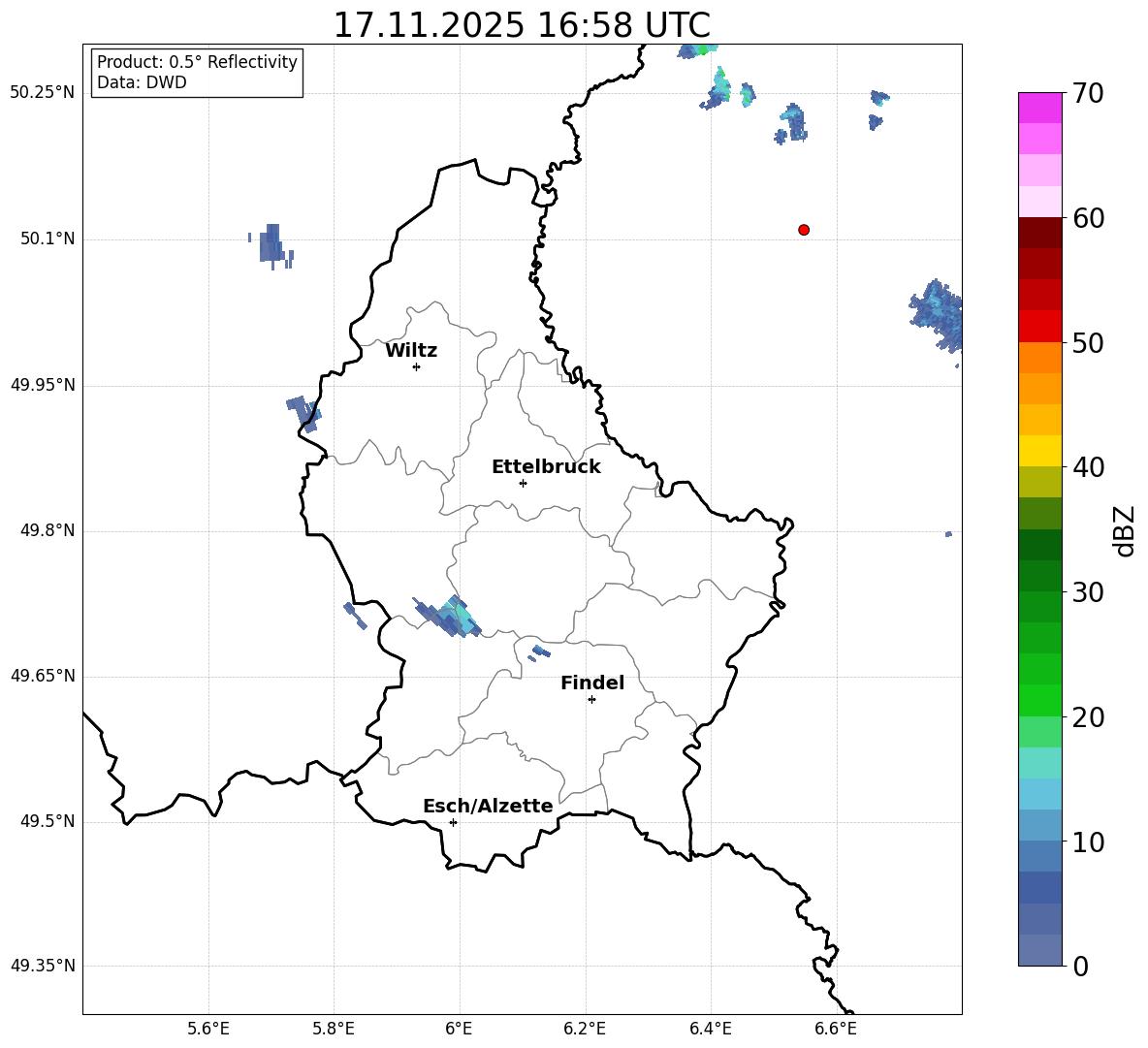
Task: Click the turquoise swatch between 10 and 20
Action: click(1039, 763)
